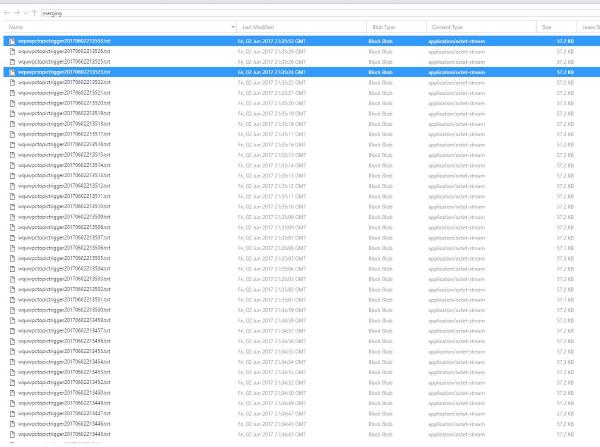Click file icon of blob ending 213515.txt
The image size is (600, 447).
coord(11,155)
